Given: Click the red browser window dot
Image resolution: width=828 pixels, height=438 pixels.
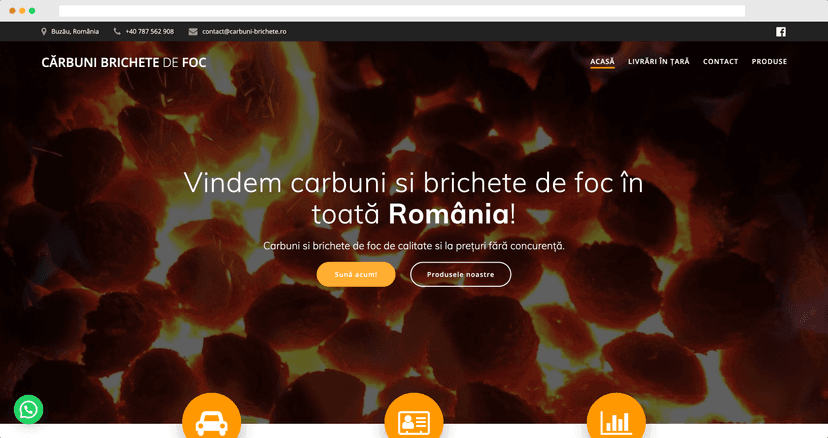Looking at the screenshot, I should [12, 11].
